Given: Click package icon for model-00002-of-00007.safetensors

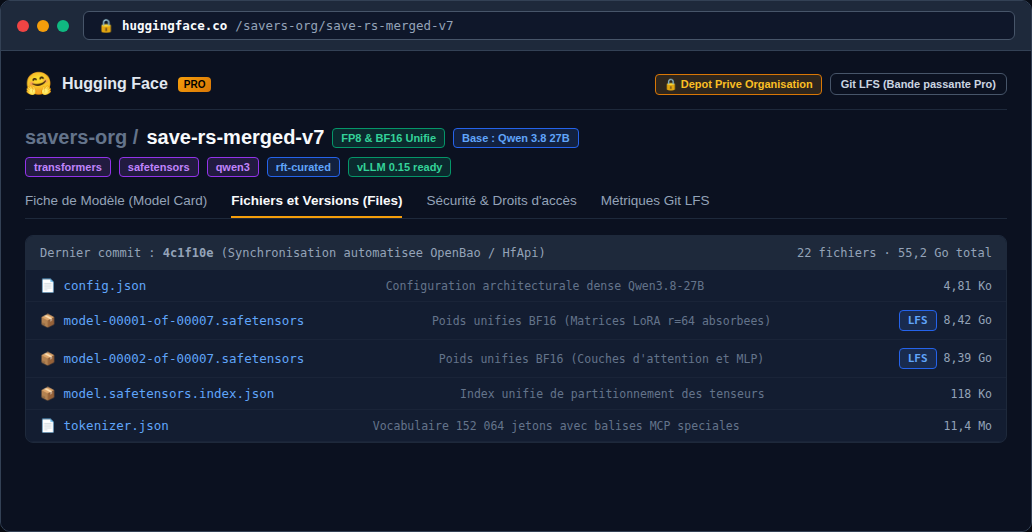Looking at the screenshot, I should pyautogui.click(x=47, y=359).
